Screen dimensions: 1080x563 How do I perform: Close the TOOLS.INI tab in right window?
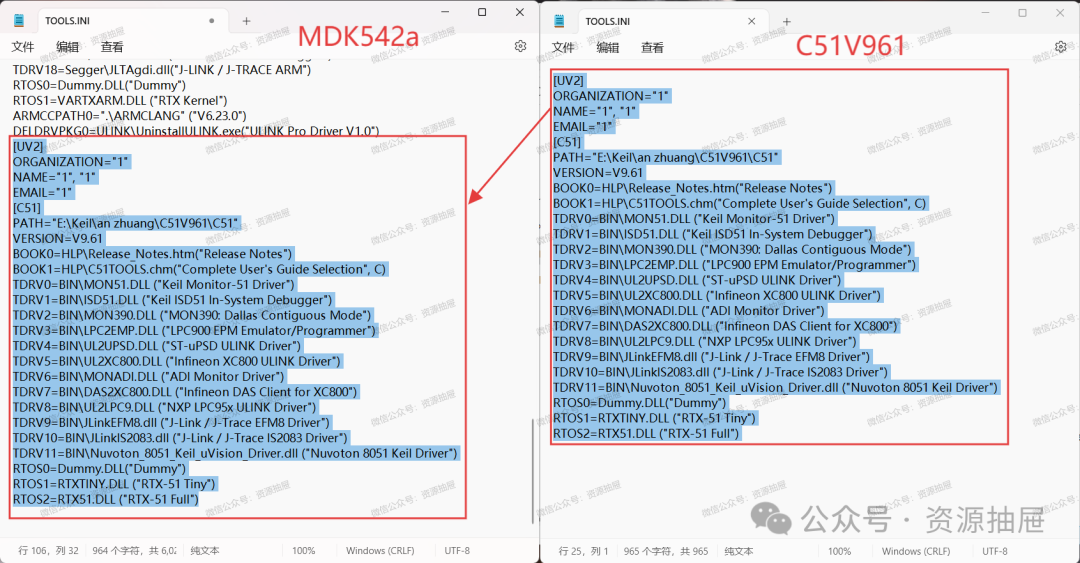pos(751,21)
